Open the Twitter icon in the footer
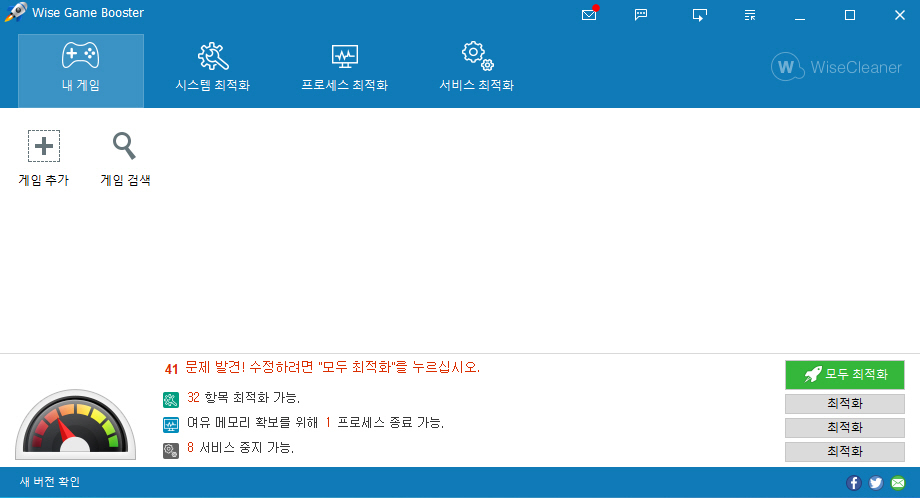 coord(876,483)
